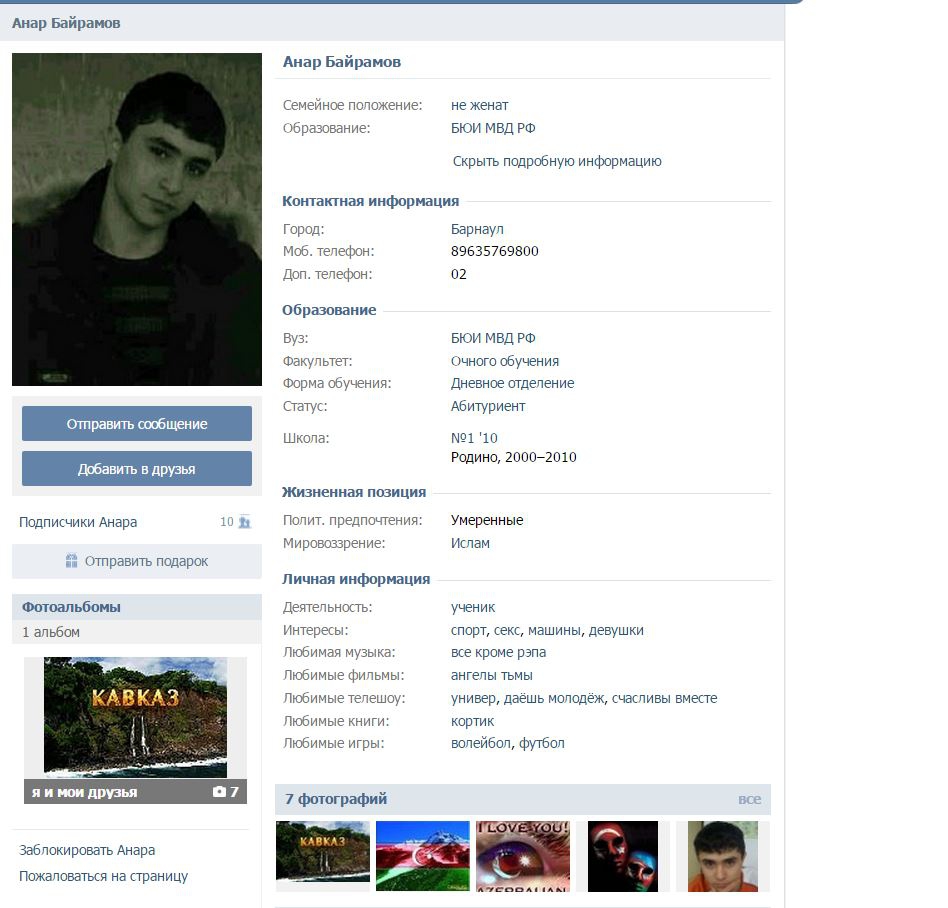Screen dimensions: 948x908
Task: Click the Пожаловаться на страницу link
Action: 103,876
